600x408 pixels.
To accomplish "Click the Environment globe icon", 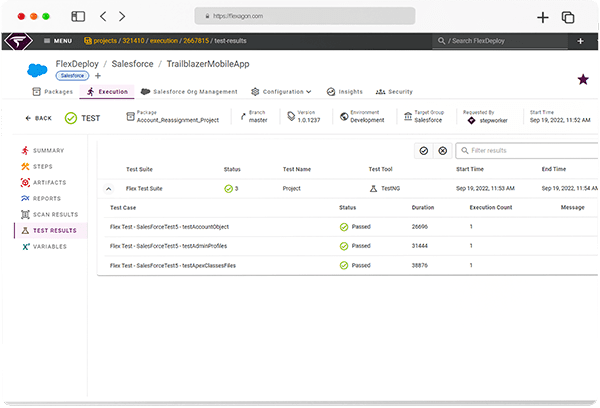I will [344, 116].
